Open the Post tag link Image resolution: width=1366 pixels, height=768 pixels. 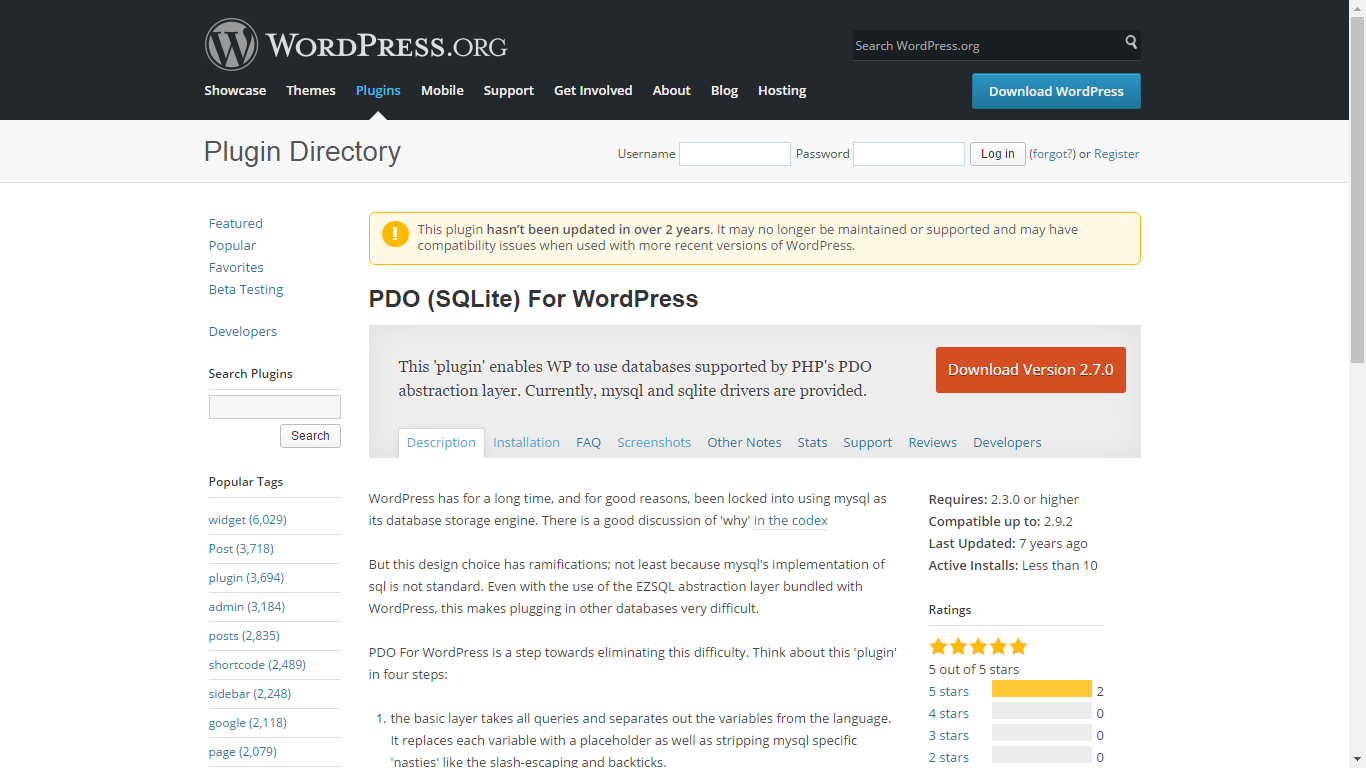(241, 549)
